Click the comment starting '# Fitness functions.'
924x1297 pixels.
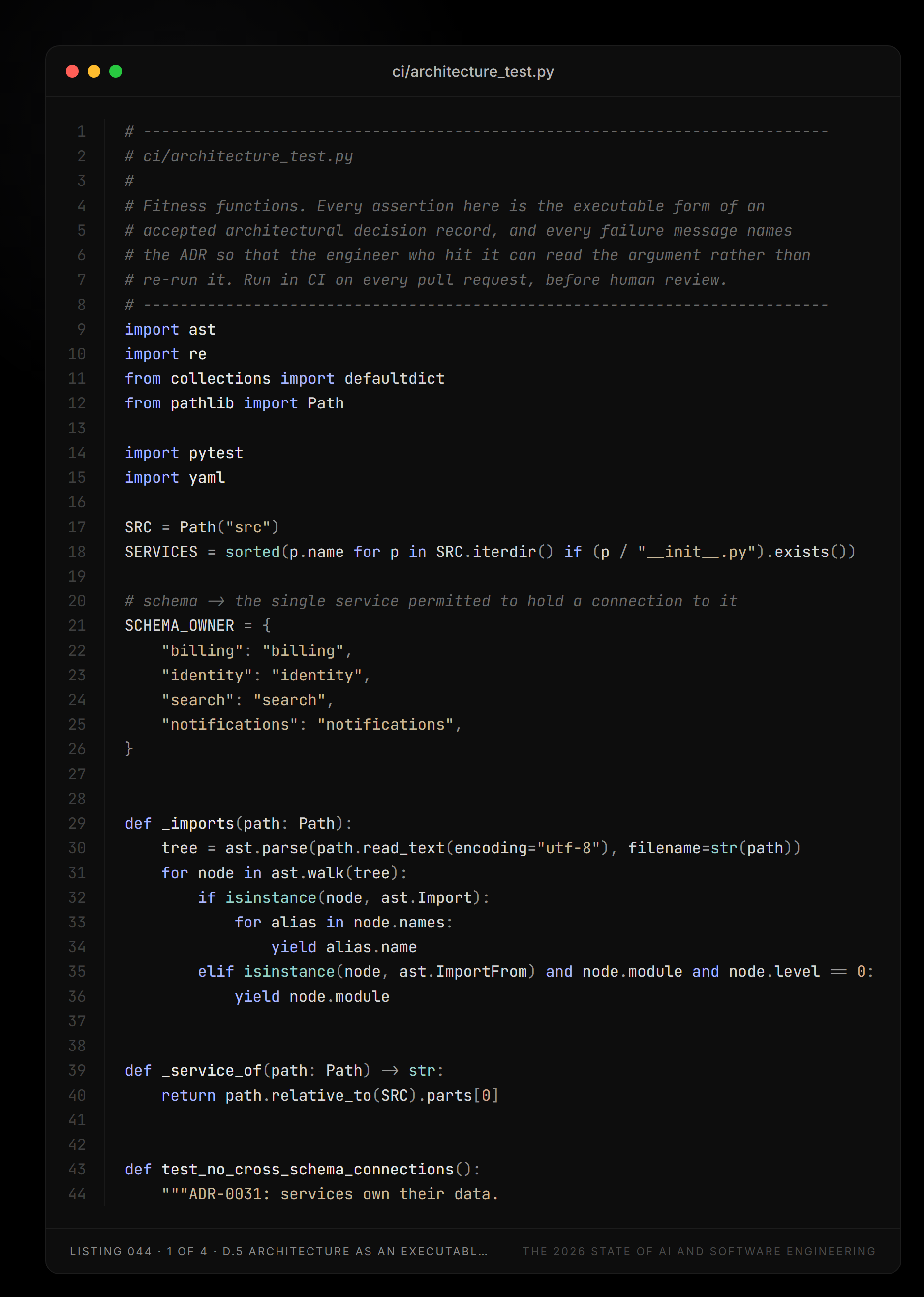(x=445, y=206)
